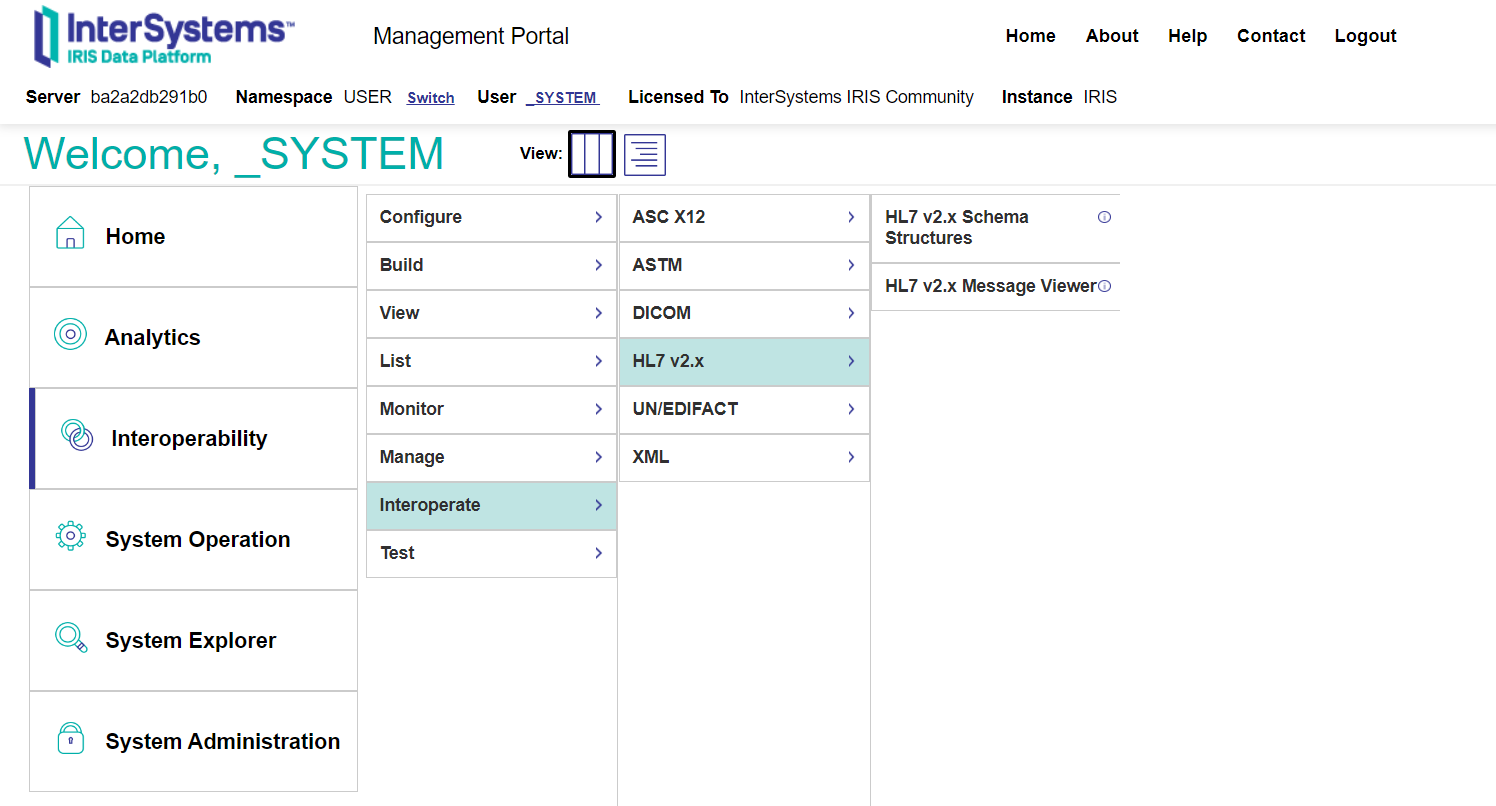The width and height of the screenshot is (1496, 806).
Task: Show info for HL7 v2.x Message Viewer
Action: tap(1104, 286)
